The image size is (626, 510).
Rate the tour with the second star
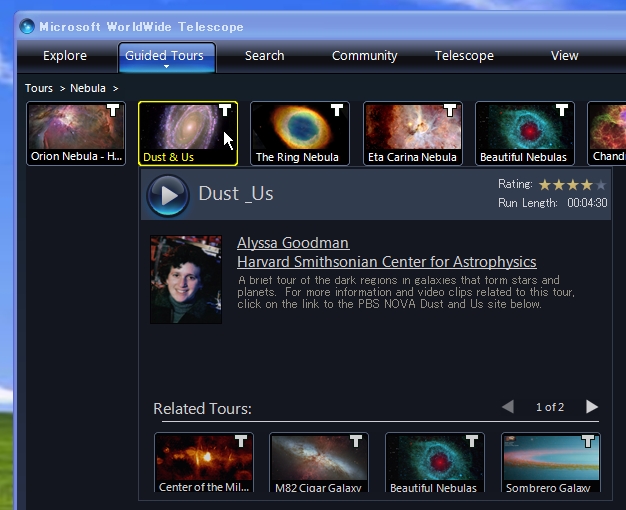[x=559, y=185]
